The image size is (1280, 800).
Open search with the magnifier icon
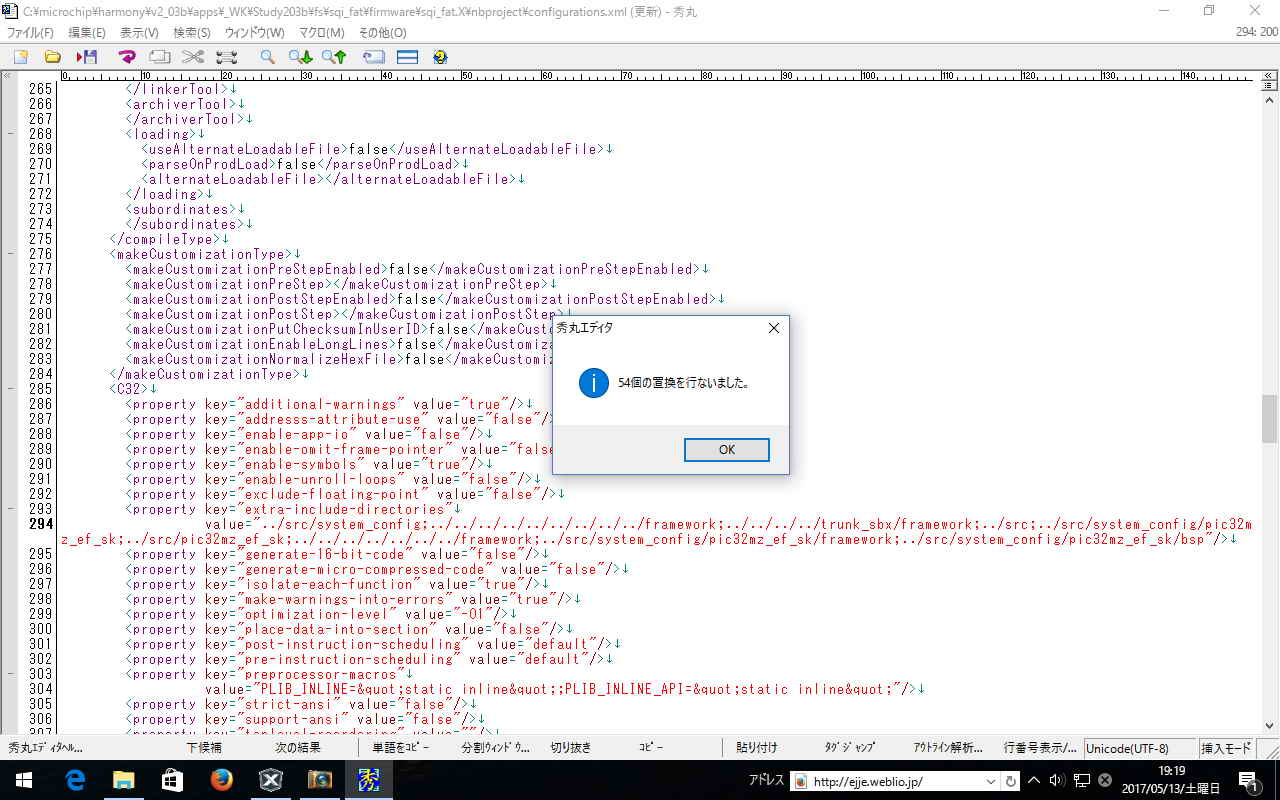(x=267, y=57)
